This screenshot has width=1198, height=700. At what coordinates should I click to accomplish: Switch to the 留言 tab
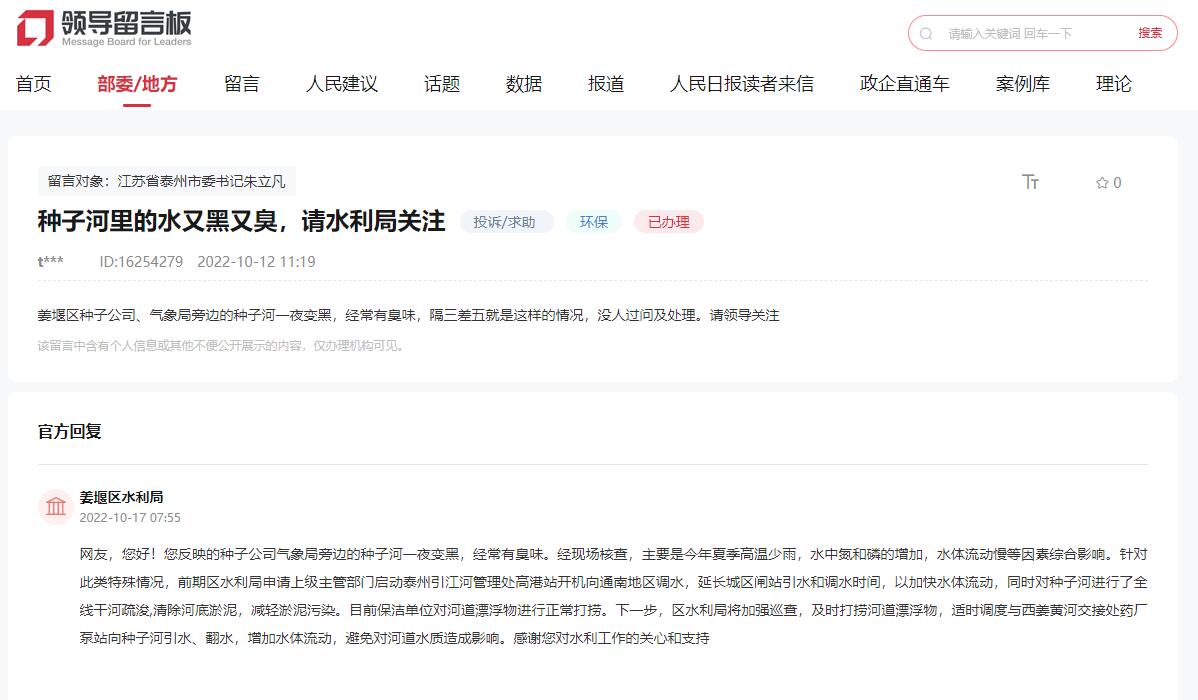coord(241,84)
